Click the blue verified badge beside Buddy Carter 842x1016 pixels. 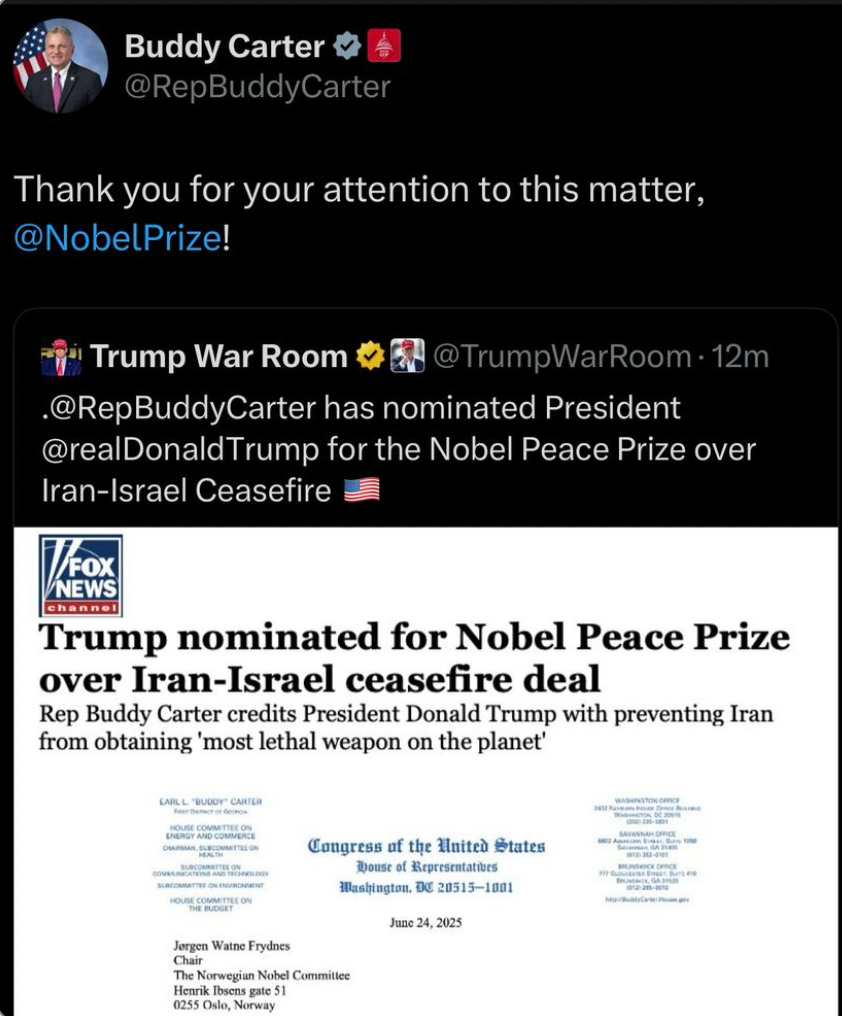pos(347,46)
